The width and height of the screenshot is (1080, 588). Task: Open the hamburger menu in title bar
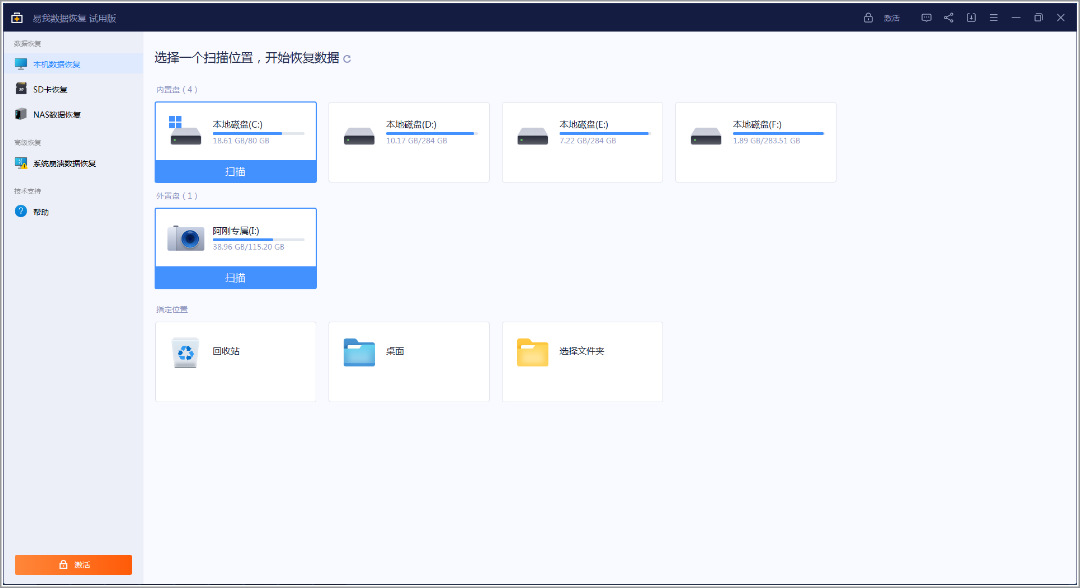click(993, 18)
